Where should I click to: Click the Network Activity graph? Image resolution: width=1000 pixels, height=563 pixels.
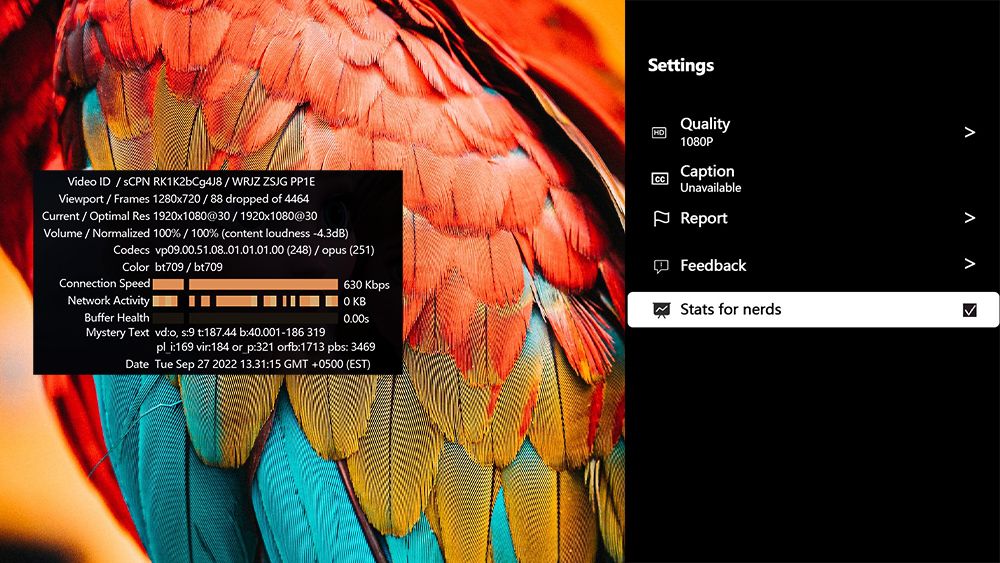pos(245,301)
